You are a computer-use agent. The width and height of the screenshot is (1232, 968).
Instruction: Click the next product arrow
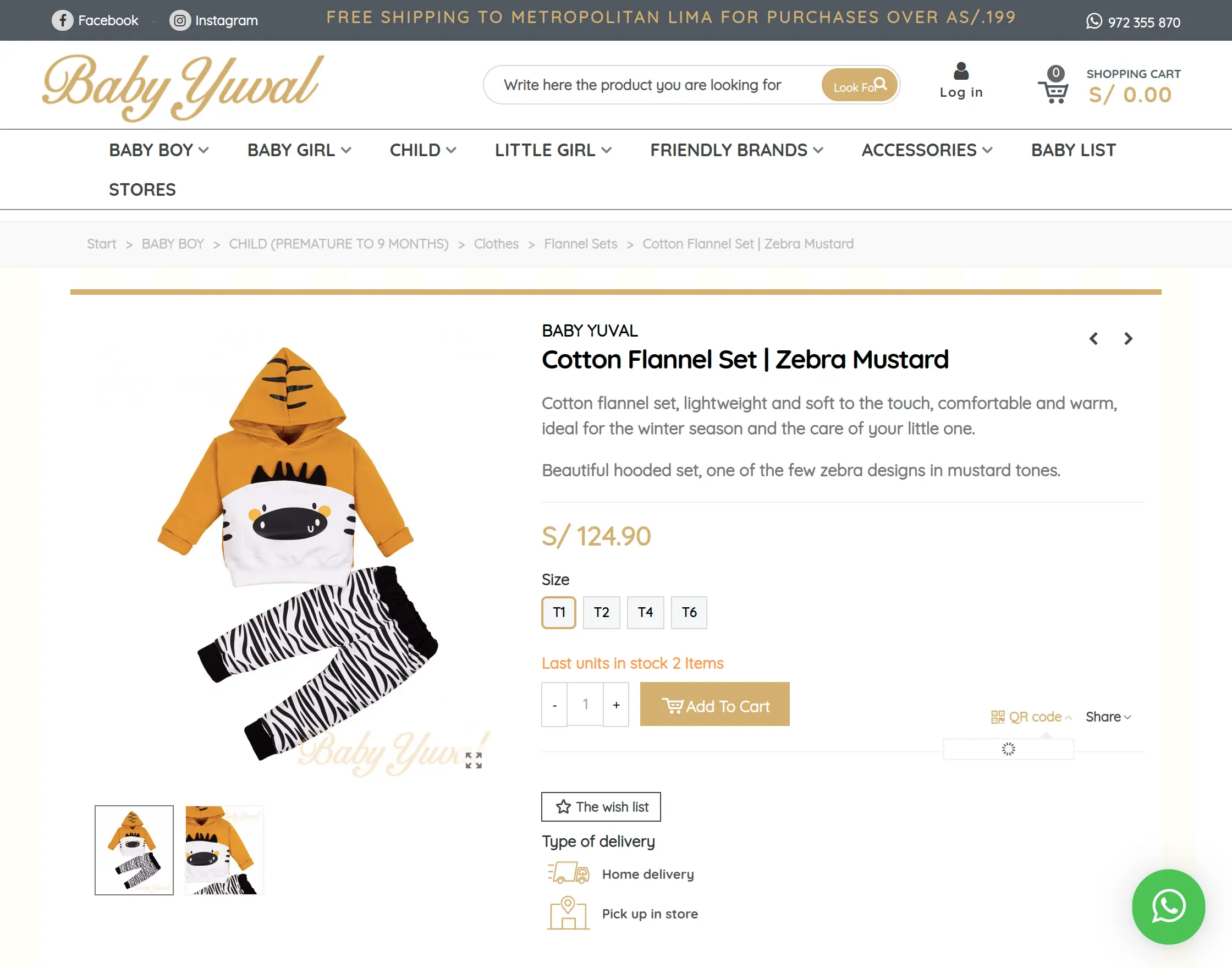click(x=1128, y=338)
